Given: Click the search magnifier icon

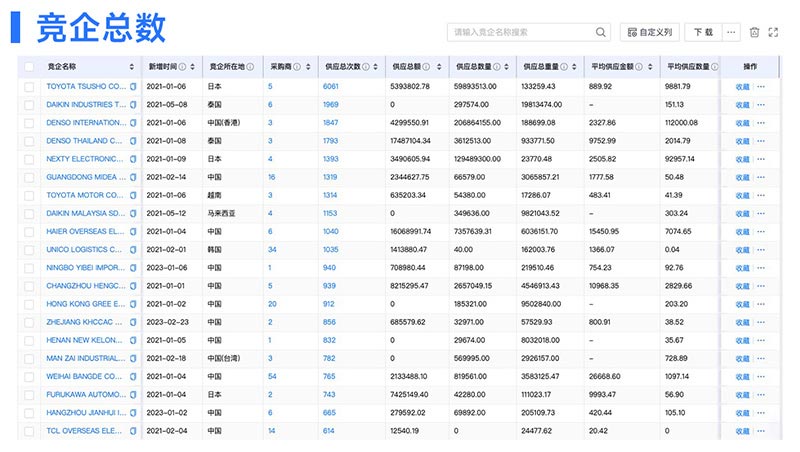Looking at the screenshot, I should pyautogui.click(x=601, y=32).
